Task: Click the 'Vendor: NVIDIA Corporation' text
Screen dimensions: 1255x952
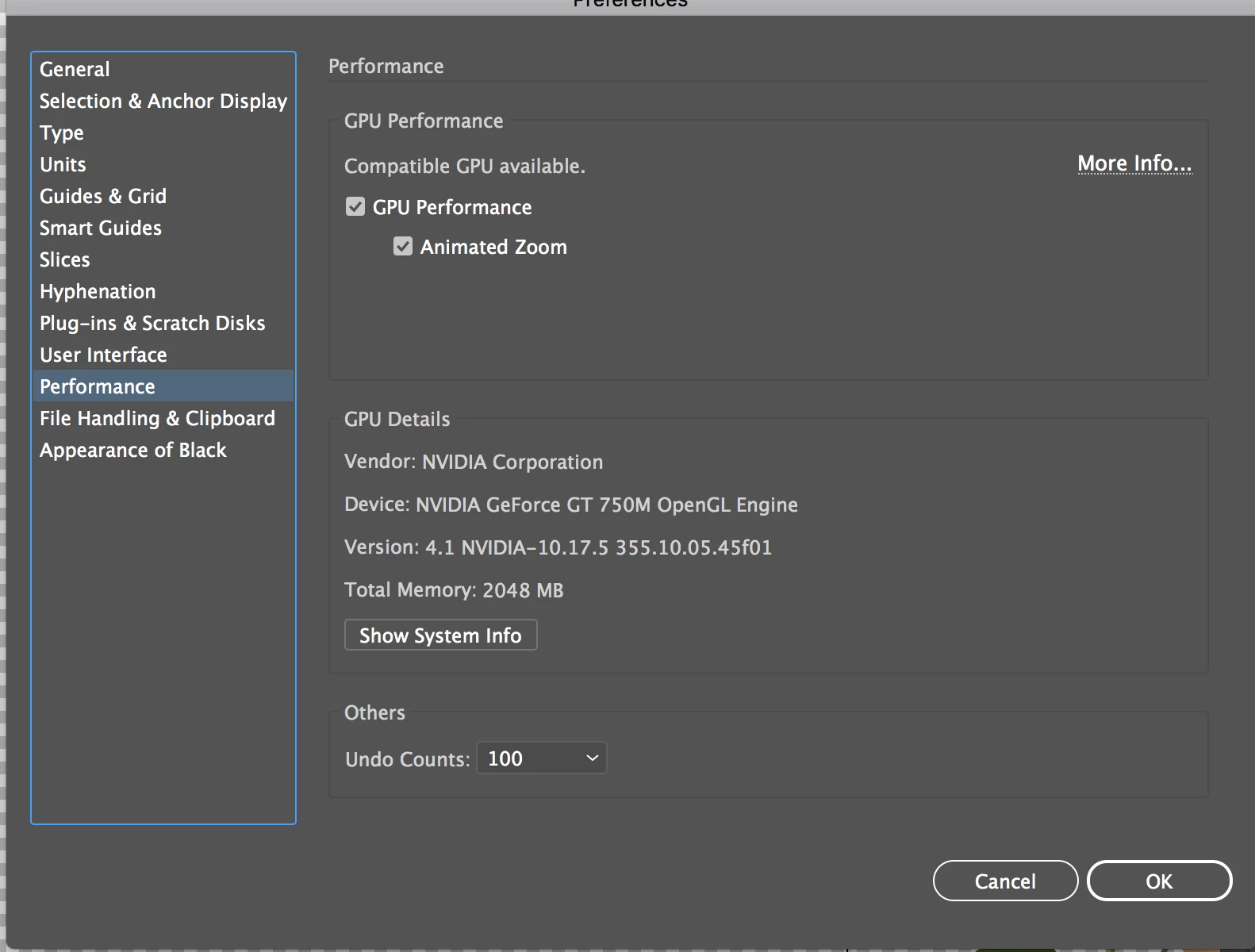Action: 474,462
